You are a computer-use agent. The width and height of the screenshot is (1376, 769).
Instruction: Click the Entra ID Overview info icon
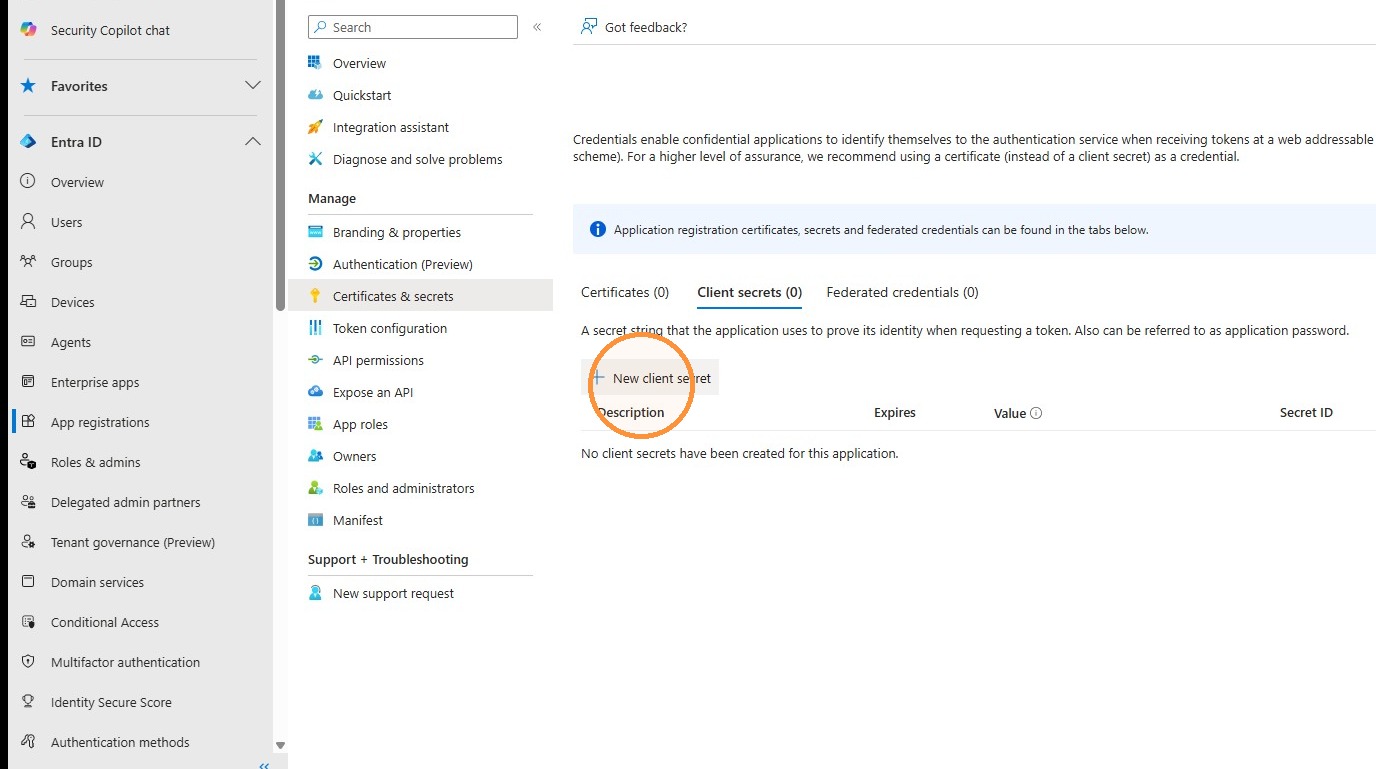[x=28, y=182]
